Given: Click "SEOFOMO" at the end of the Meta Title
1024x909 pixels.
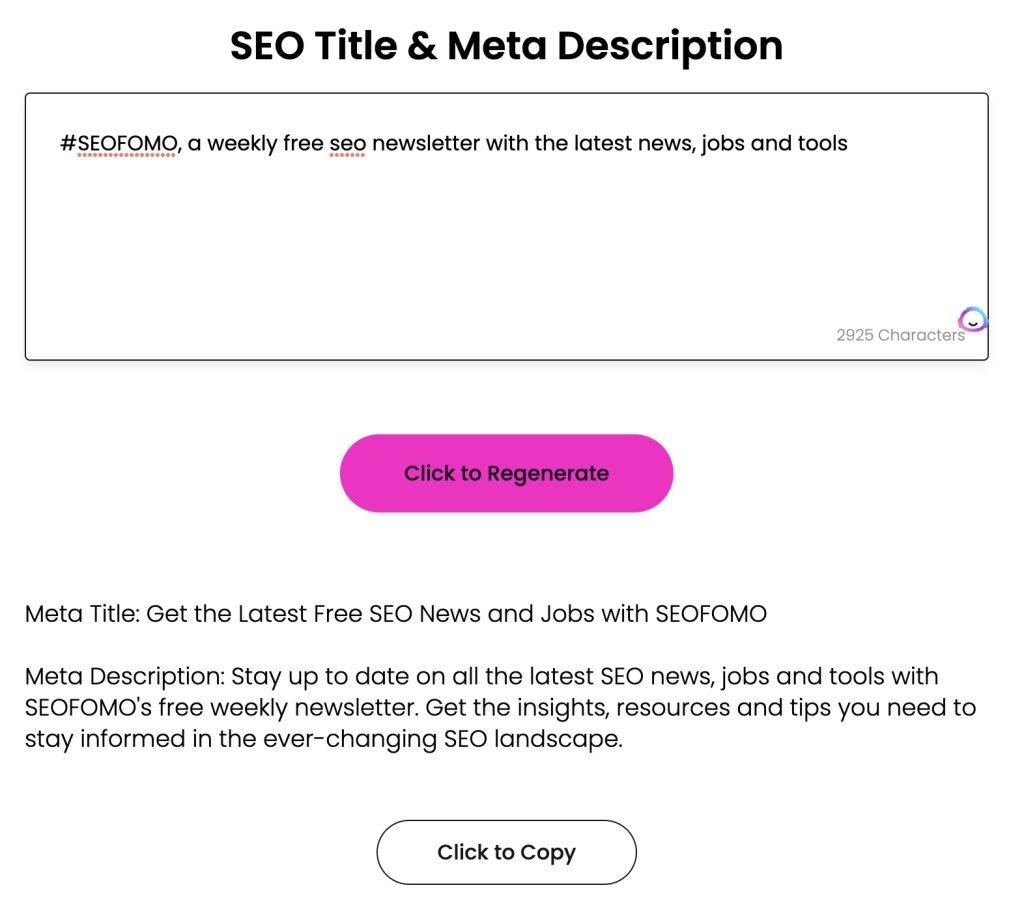Looking at the screenshot, I should [x=711, y=614].
